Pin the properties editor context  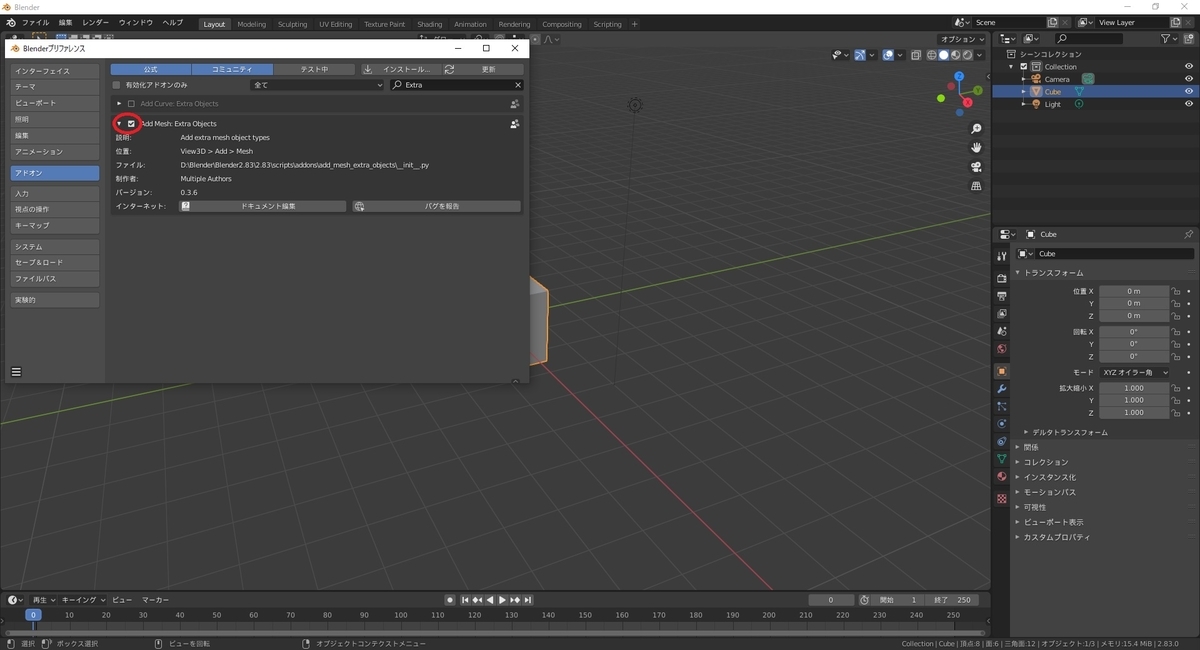(x=1188, y=234)
